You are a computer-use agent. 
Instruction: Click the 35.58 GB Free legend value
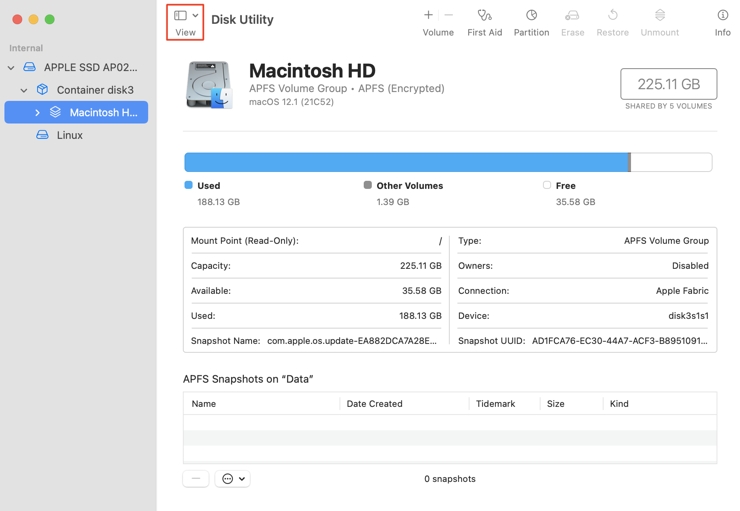575,202
